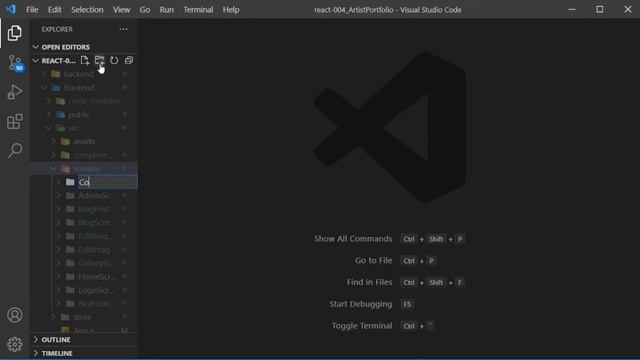The image size is (640, 360).
Task: Click the Show All Commands hint text
Action: [353, 239]
